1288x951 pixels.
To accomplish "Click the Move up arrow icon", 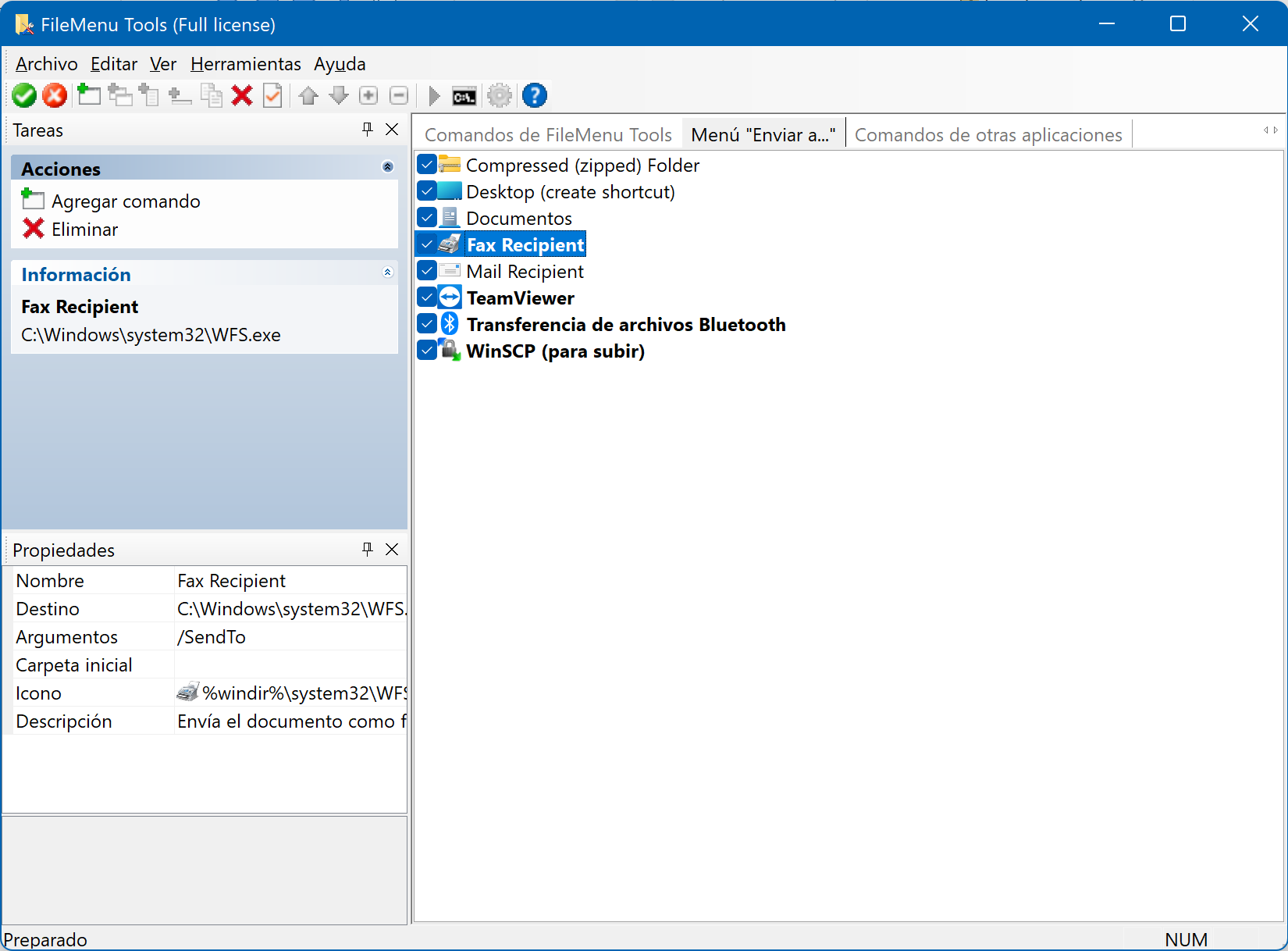I will pyautogui.click(x=308, y=96).
